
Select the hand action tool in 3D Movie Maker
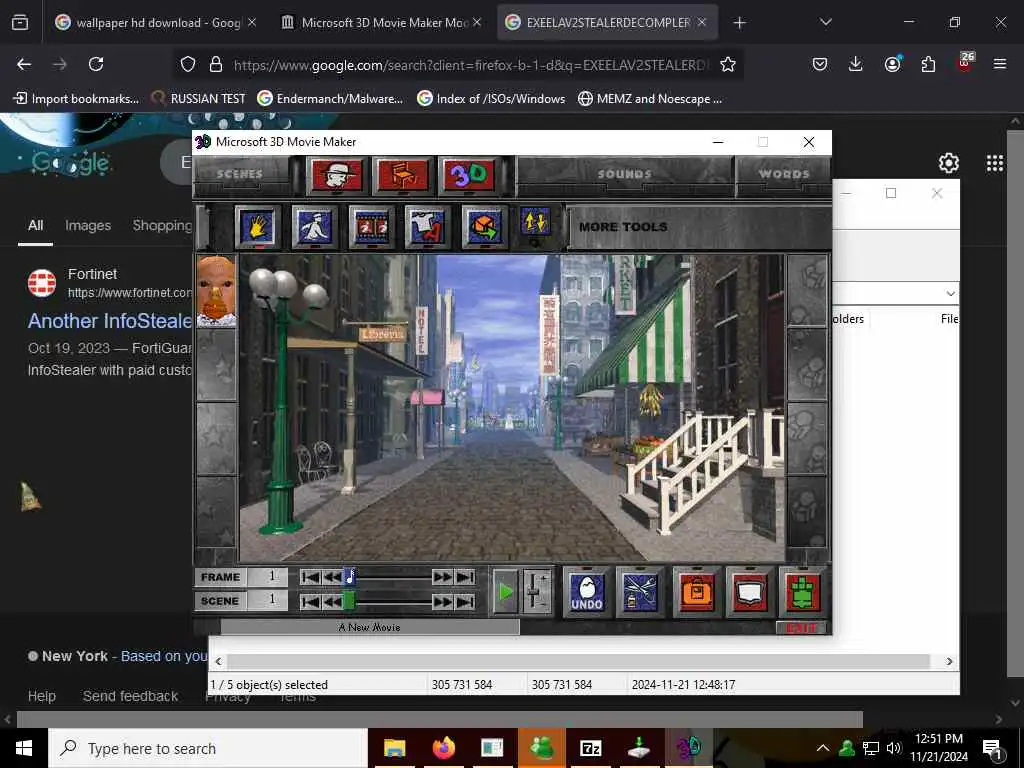click(x=257, y=227)
